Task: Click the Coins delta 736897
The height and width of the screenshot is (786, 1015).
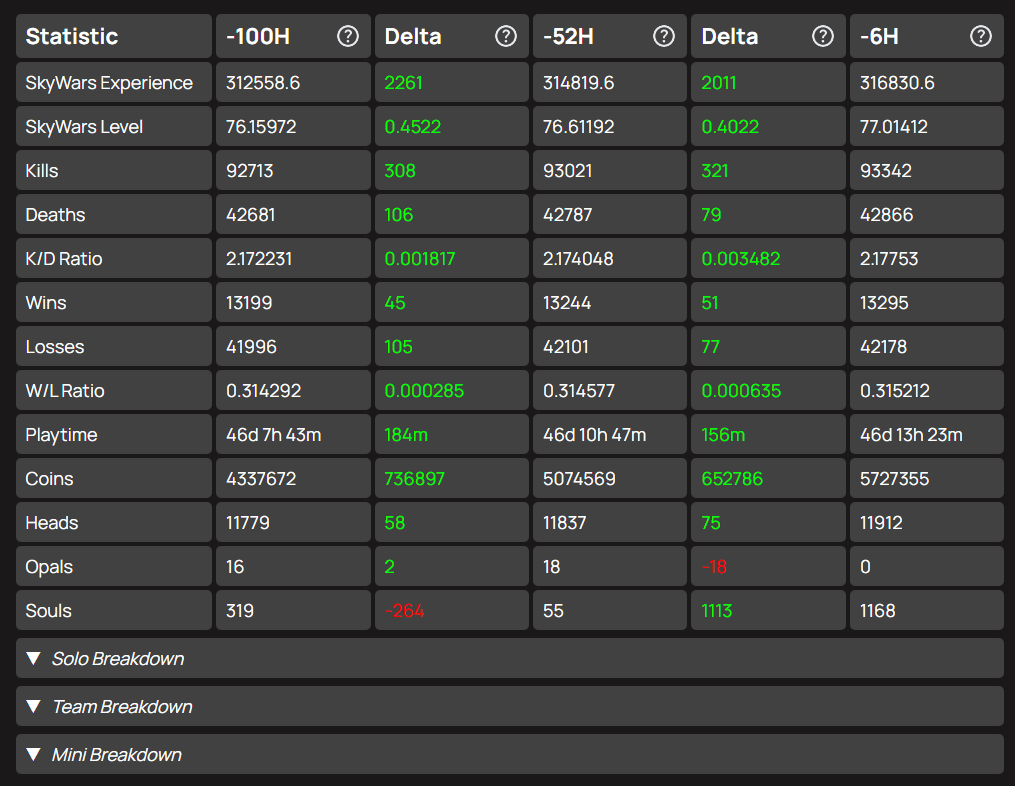Action: pos(414,479)
